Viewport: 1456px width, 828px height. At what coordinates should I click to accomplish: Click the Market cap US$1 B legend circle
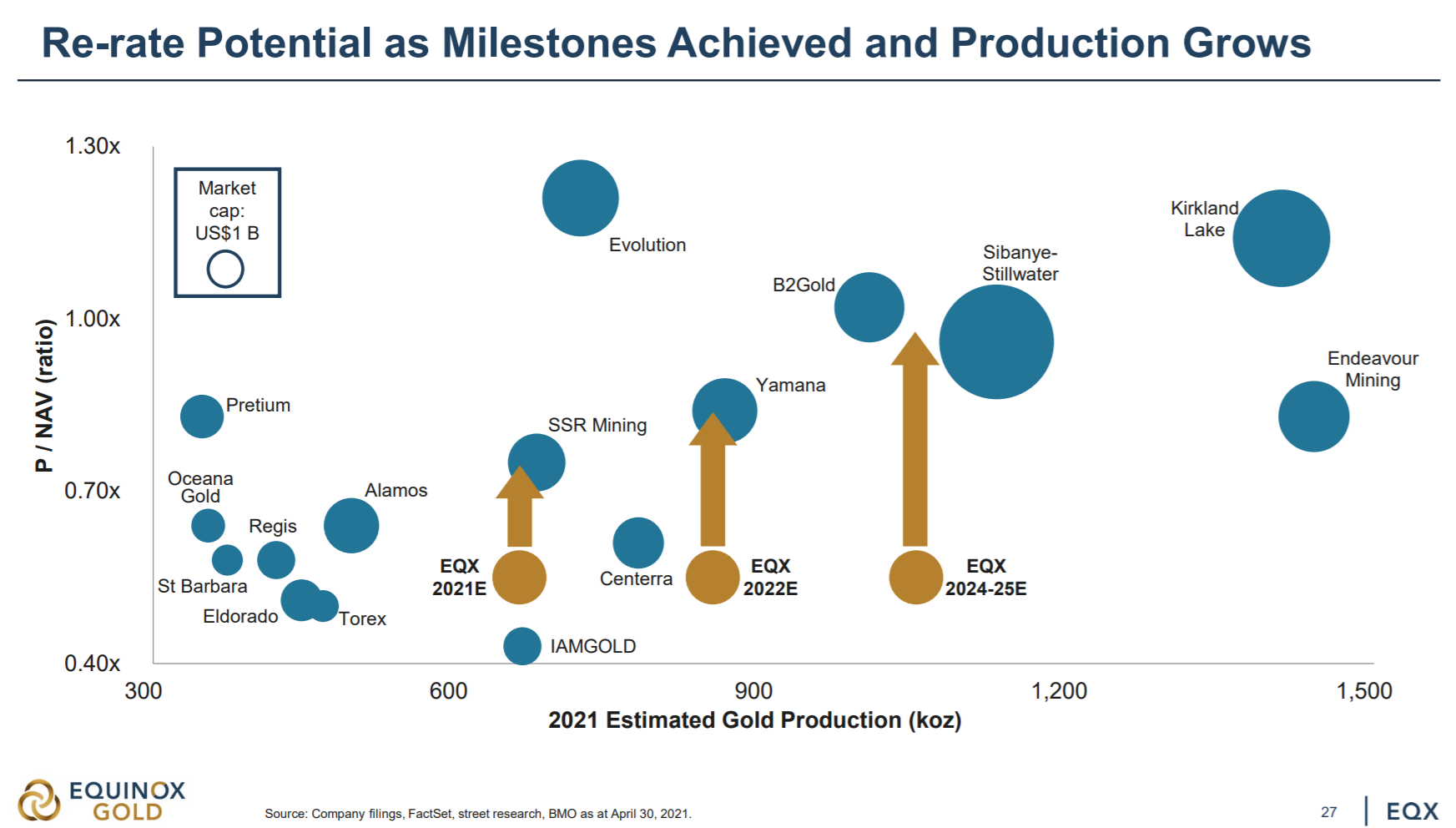click(225, 270)
